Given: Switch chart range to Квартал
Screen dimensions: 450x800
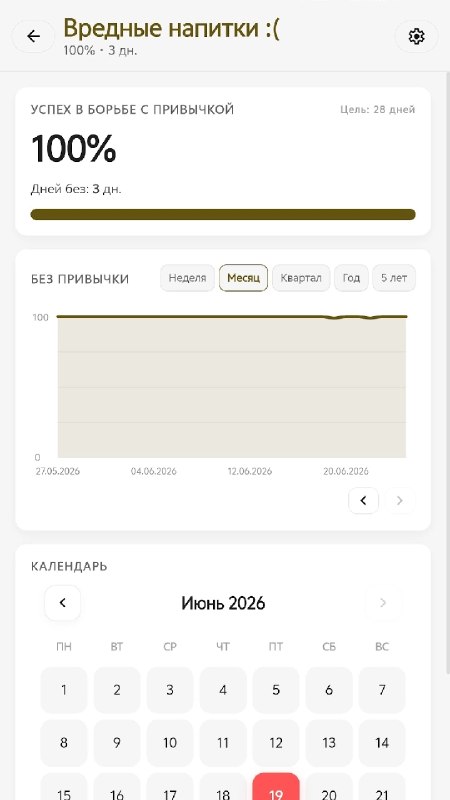Looking at the screenshot, I should (301, 278).
